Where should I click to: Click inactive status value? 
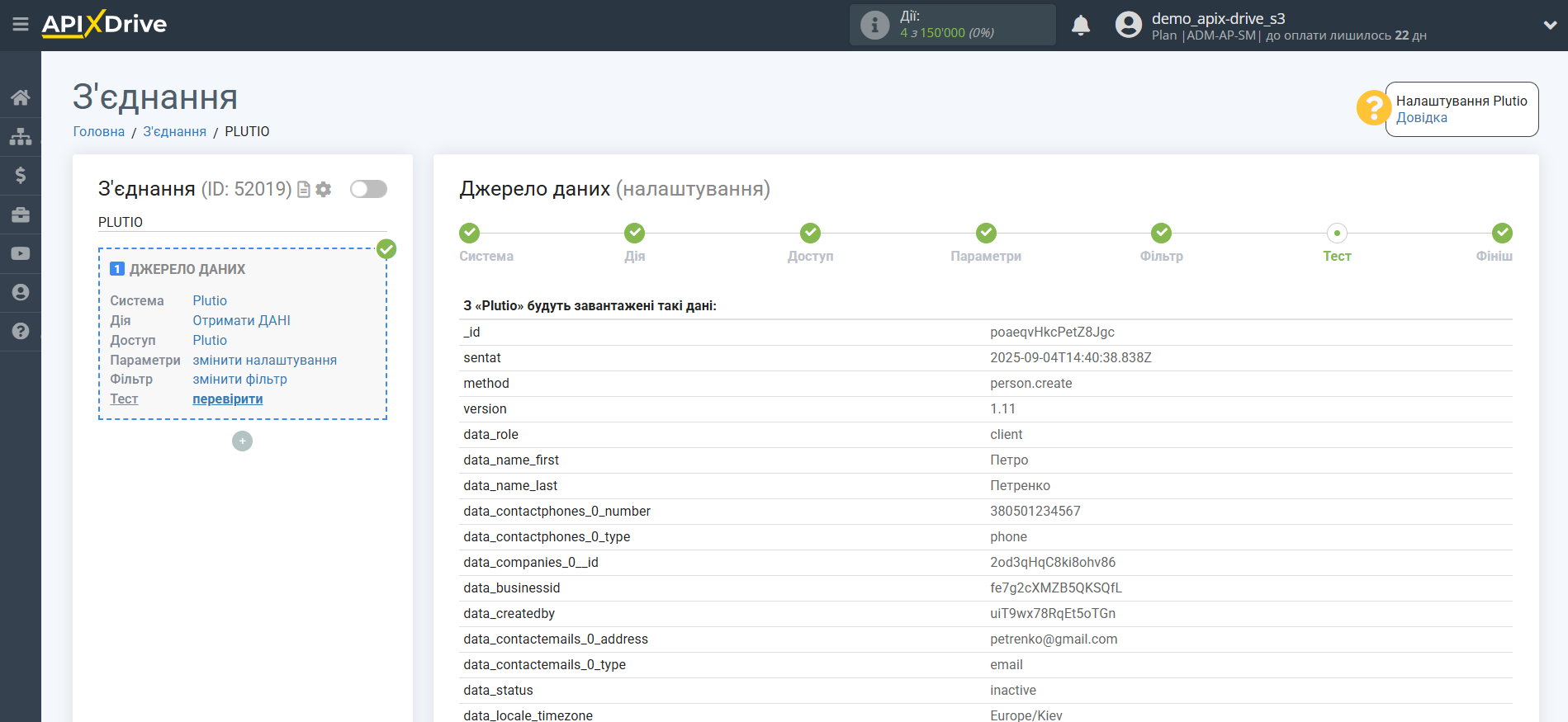pos(1013,690)
